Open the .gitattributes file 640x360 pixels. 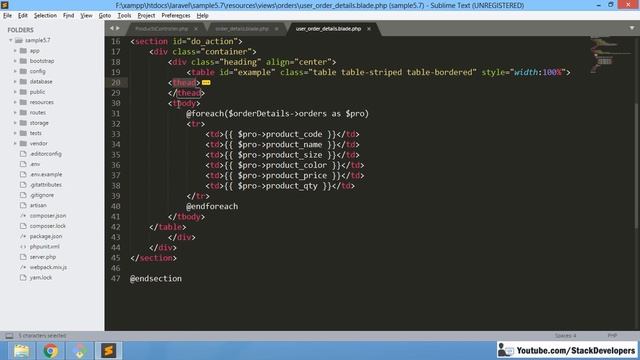45,184
